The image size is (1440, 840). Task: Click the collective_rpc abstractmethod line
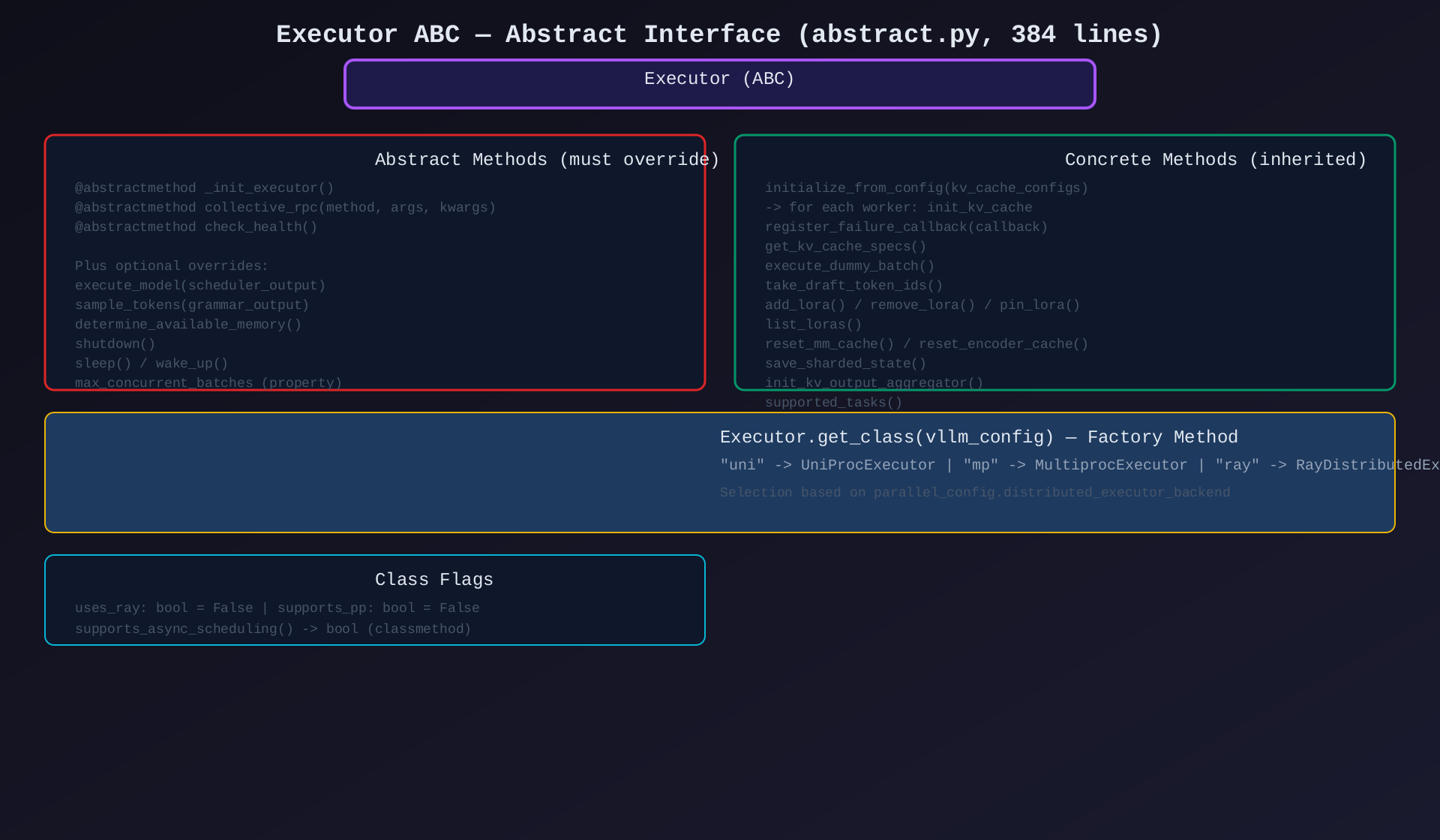[x=285, y=208]
